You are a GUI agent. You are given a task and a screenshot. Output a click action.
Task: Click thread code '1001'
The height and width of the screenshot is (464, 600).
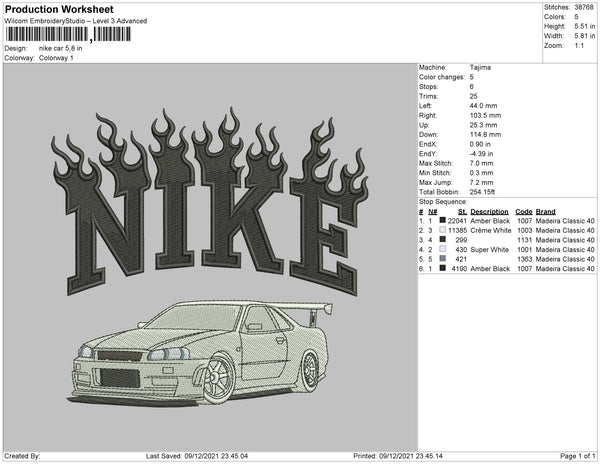pyautogui.click(x=525, y=249)
